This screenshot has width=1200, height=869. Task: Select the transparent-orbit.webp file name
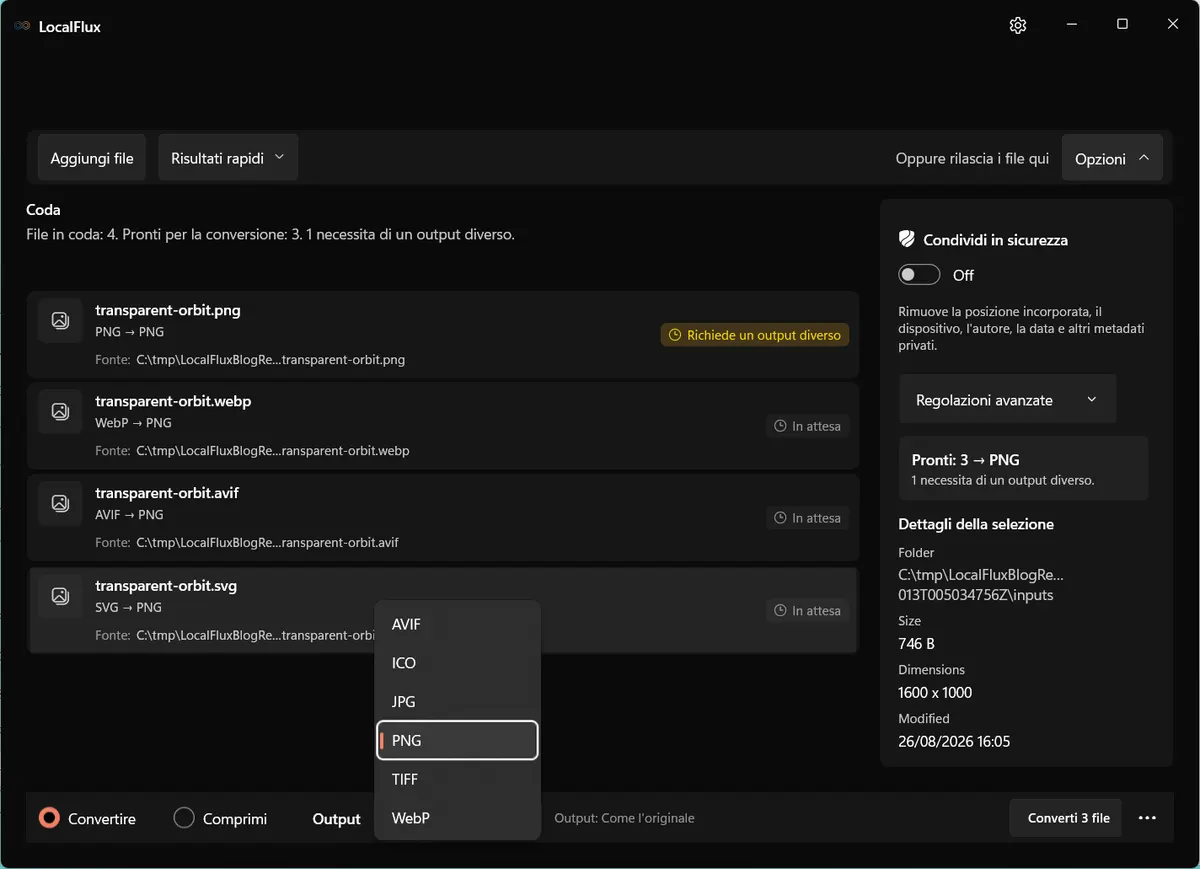click(173, 401)
